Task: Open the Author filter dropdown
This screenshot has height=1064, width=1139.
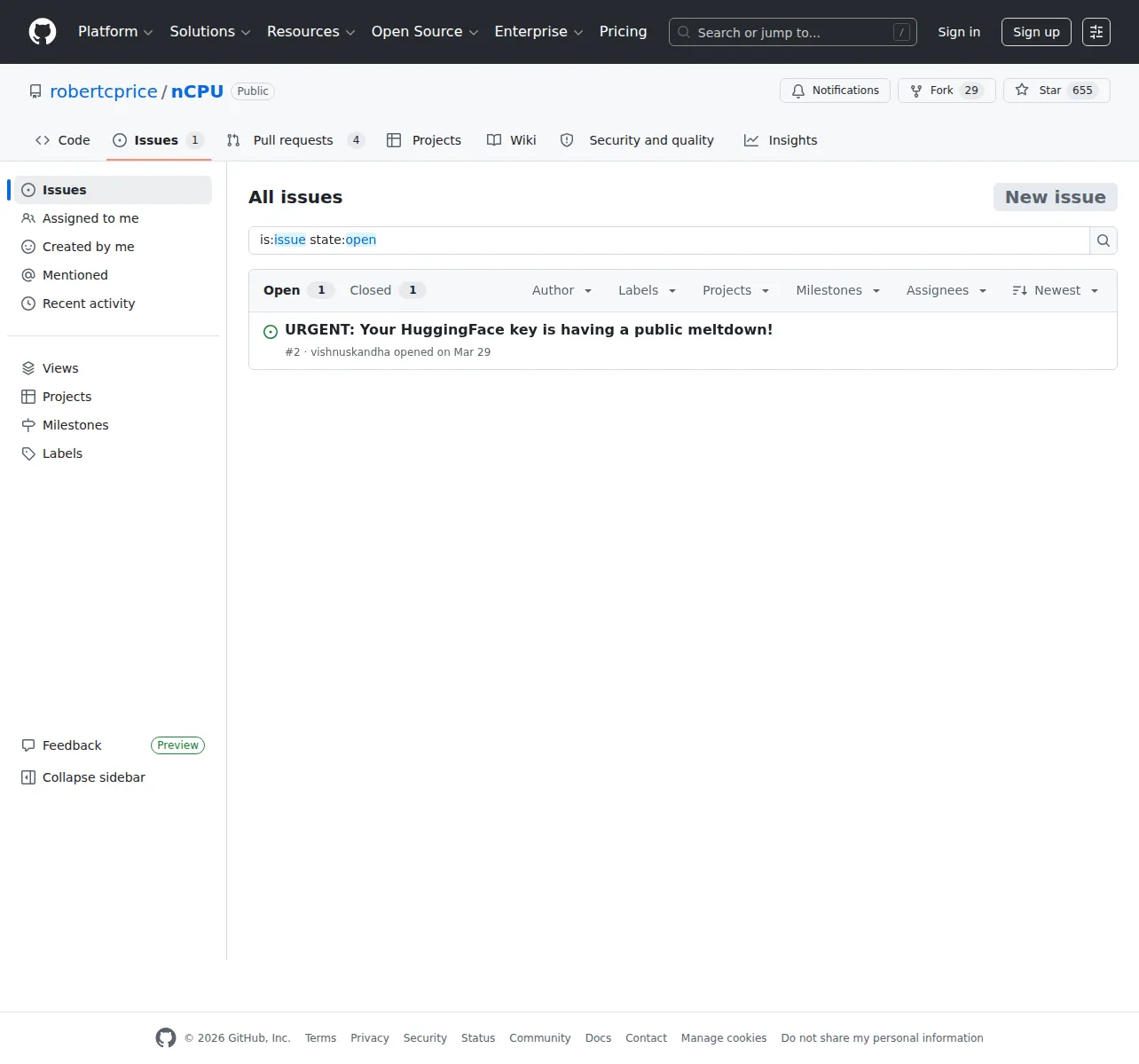Action: [562, 290]
